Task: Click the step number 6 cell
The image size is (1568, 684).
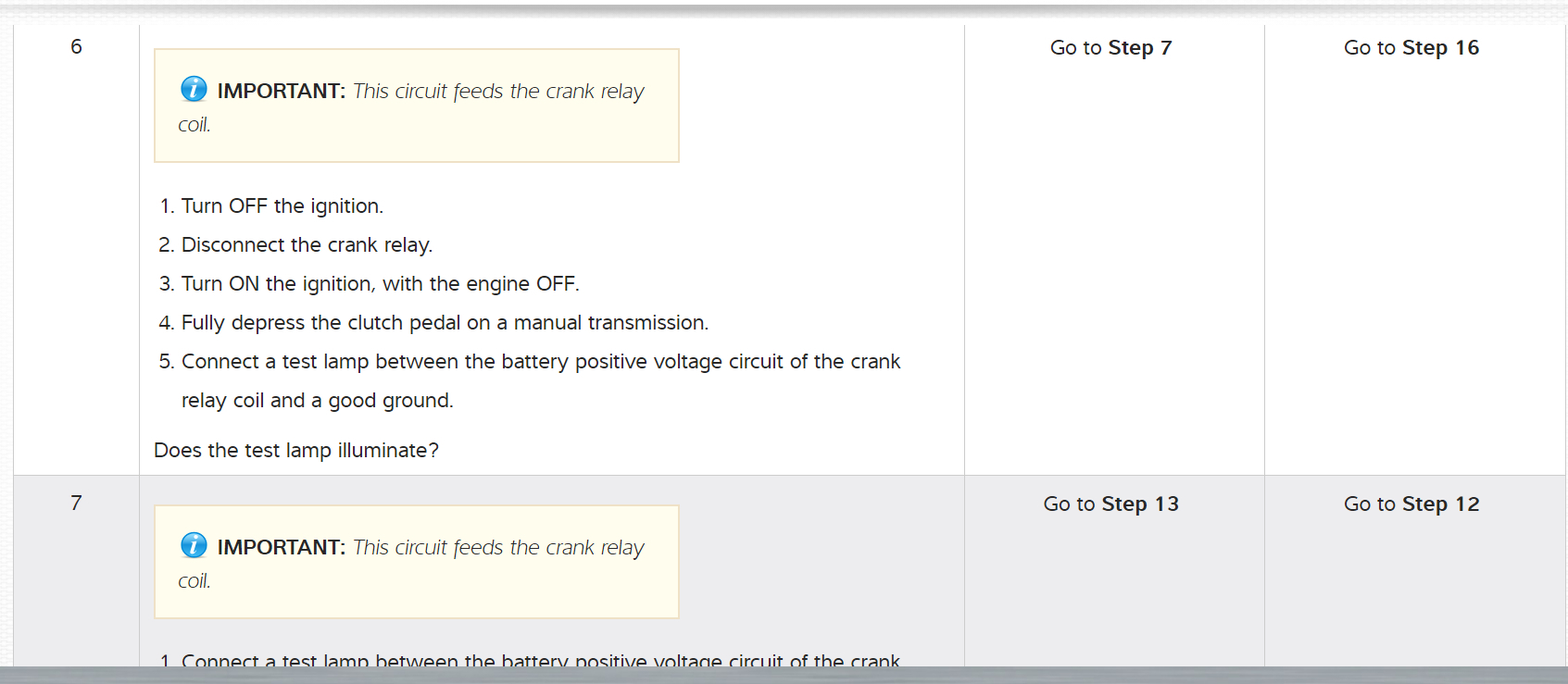Action: 76,47
